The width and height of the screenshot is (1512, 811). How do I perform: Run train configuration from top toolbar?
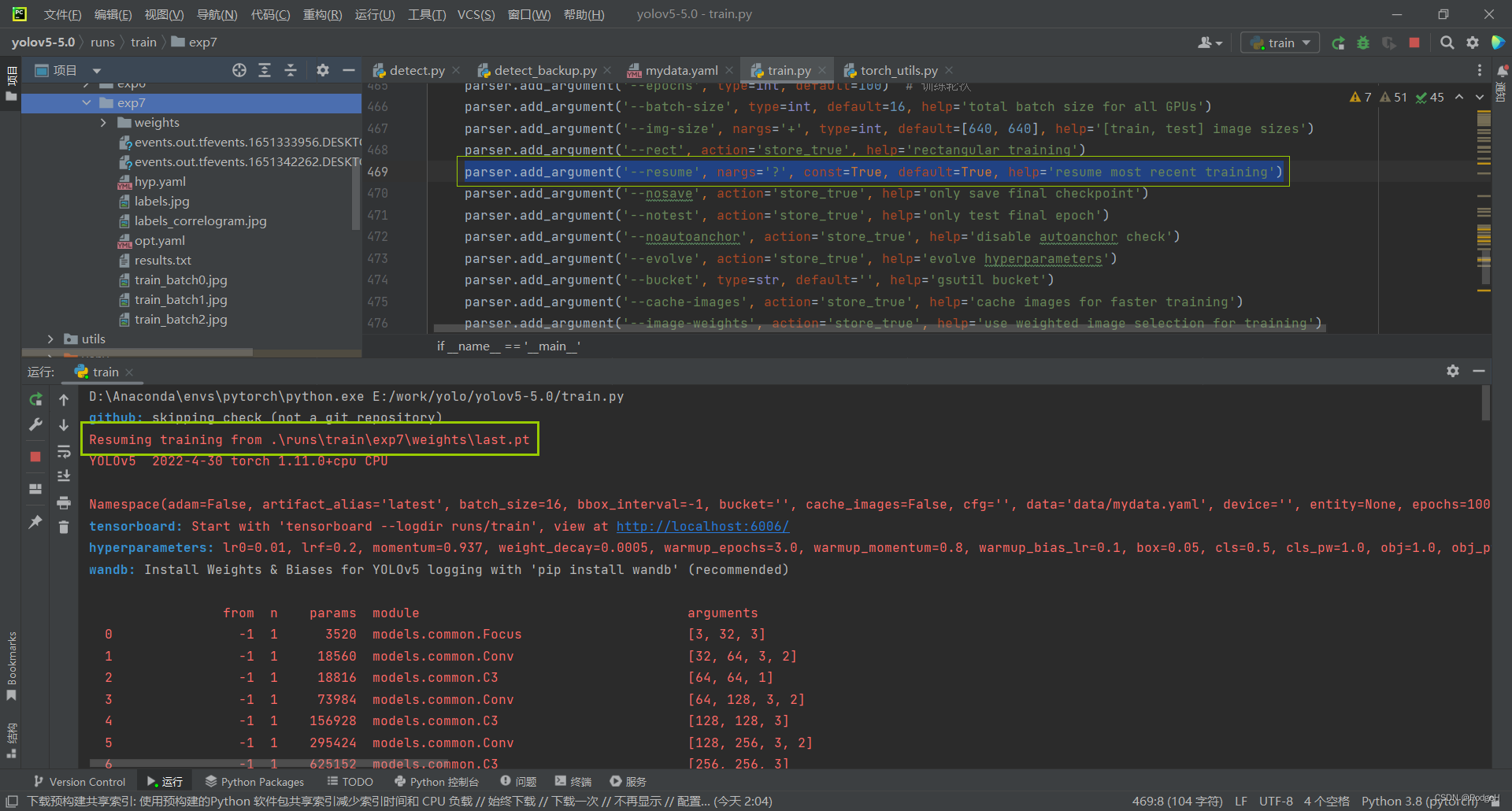click(x=1338, y=43)
